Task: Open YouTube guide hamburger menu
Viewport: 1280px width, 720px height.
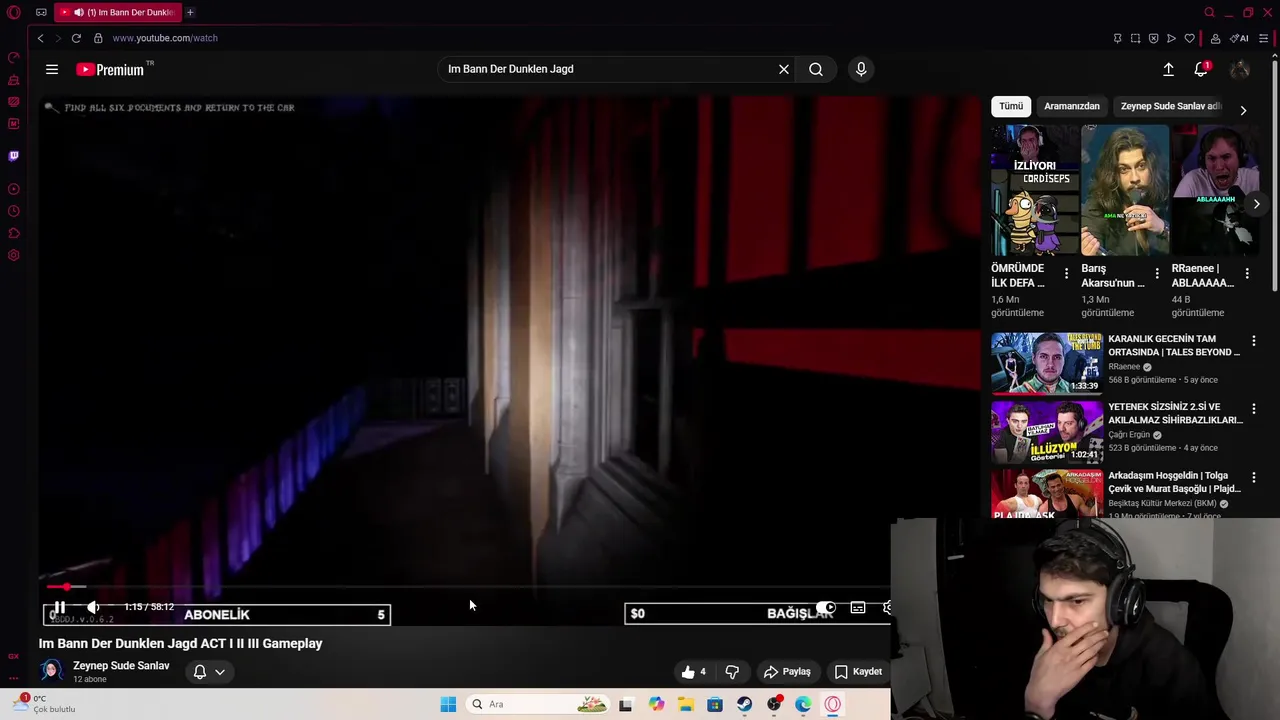Action: pyautogui.click(x=52, y=69)
